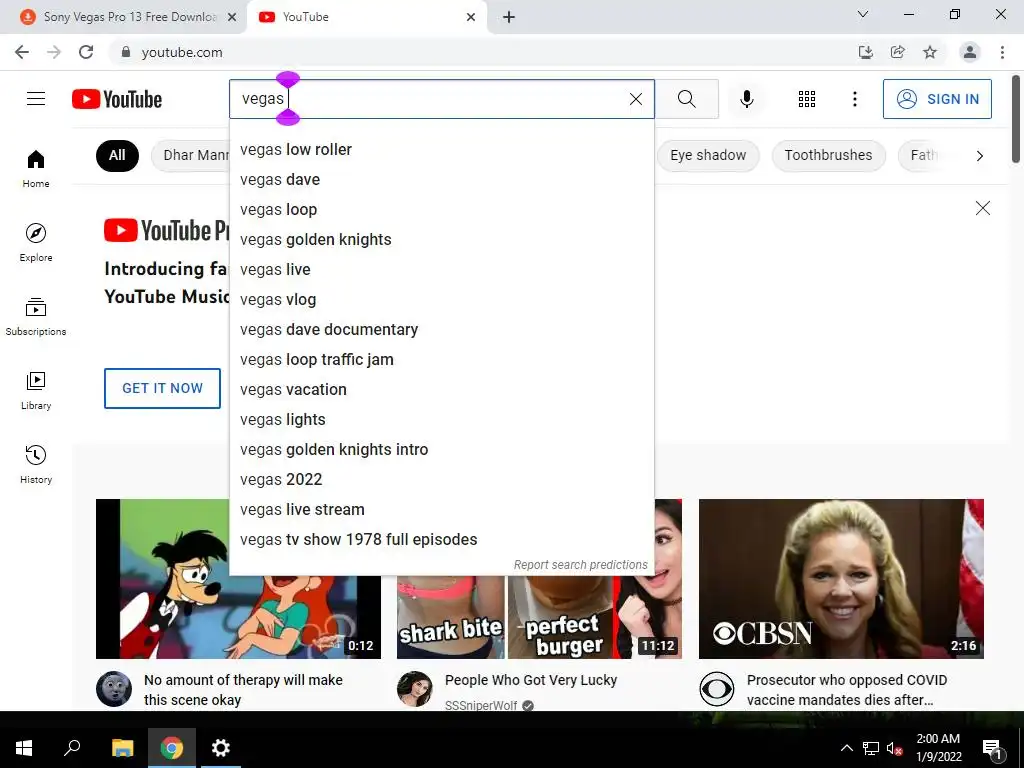1024x768 pixels.
Task: Select the Toothbrushes filter chip
Action: [828, 155]
